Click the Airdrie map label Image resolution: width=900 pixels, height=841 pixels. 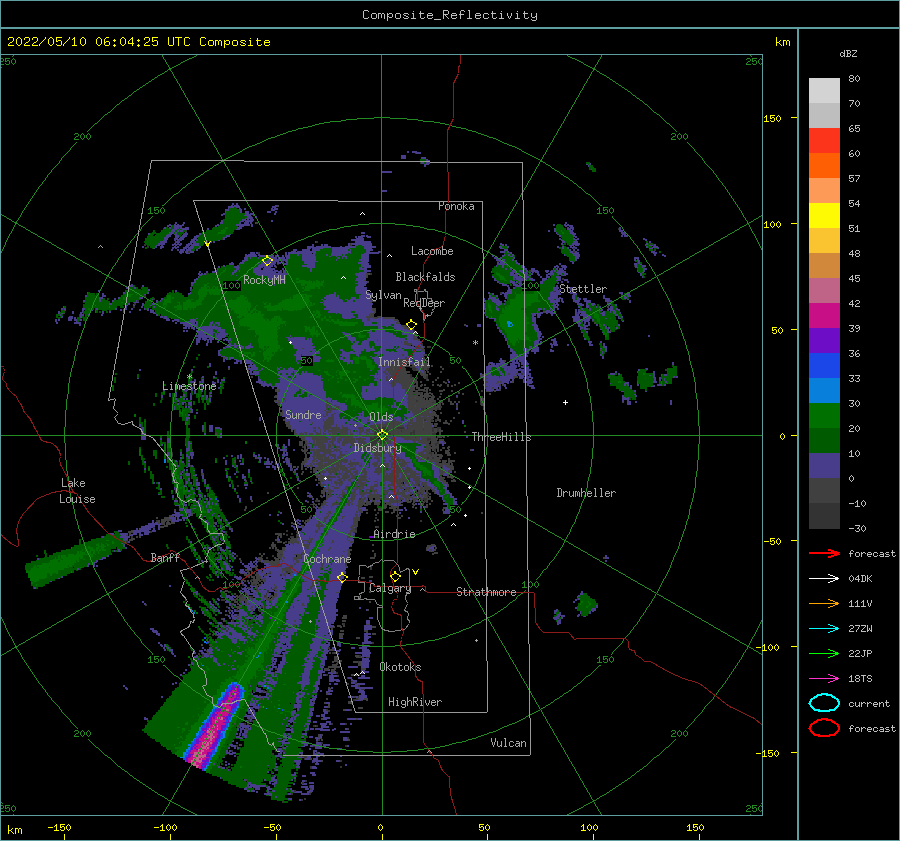tap(394, 534)
